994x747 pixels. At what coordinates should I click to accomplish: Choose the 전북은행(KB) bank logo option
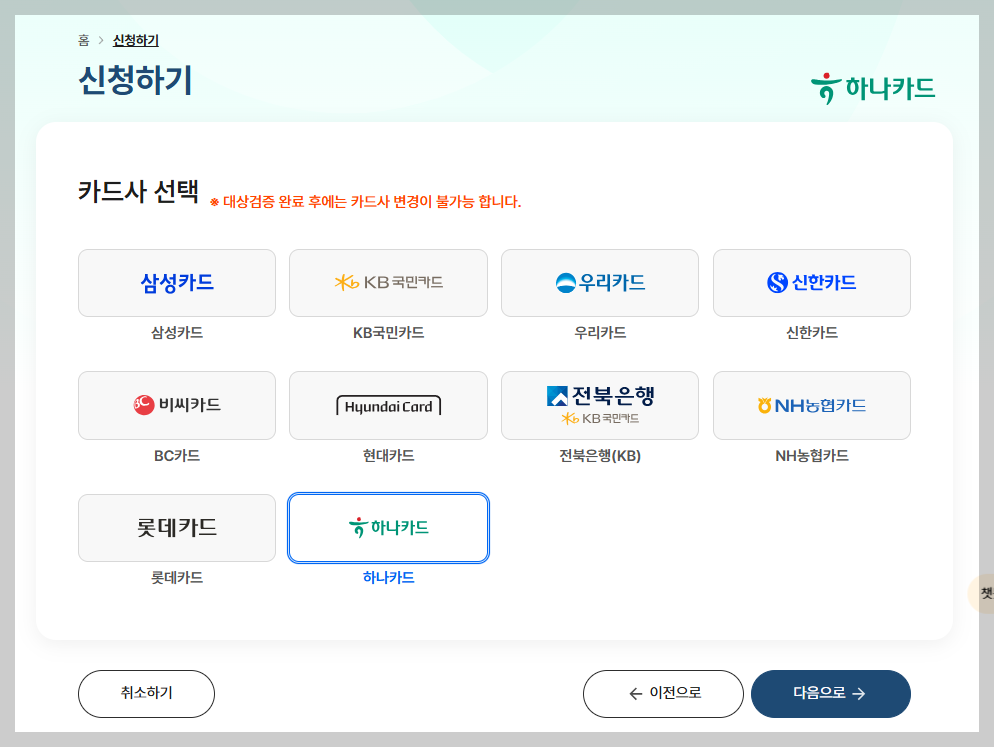(x=600, y=405)
